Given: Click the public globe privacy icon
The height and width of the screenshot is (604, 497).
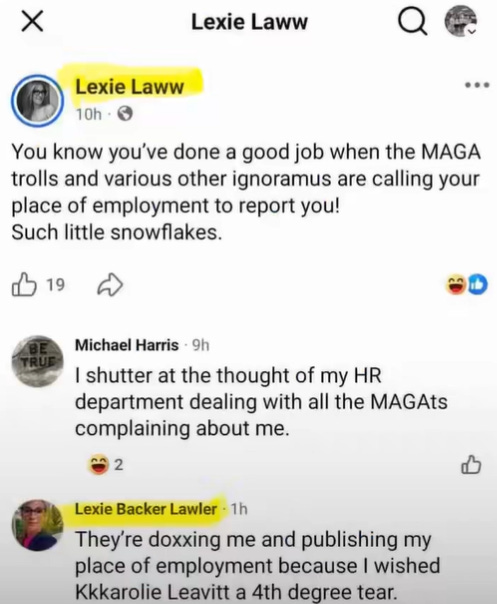Looking at the screenshot, I should [125, 114].
